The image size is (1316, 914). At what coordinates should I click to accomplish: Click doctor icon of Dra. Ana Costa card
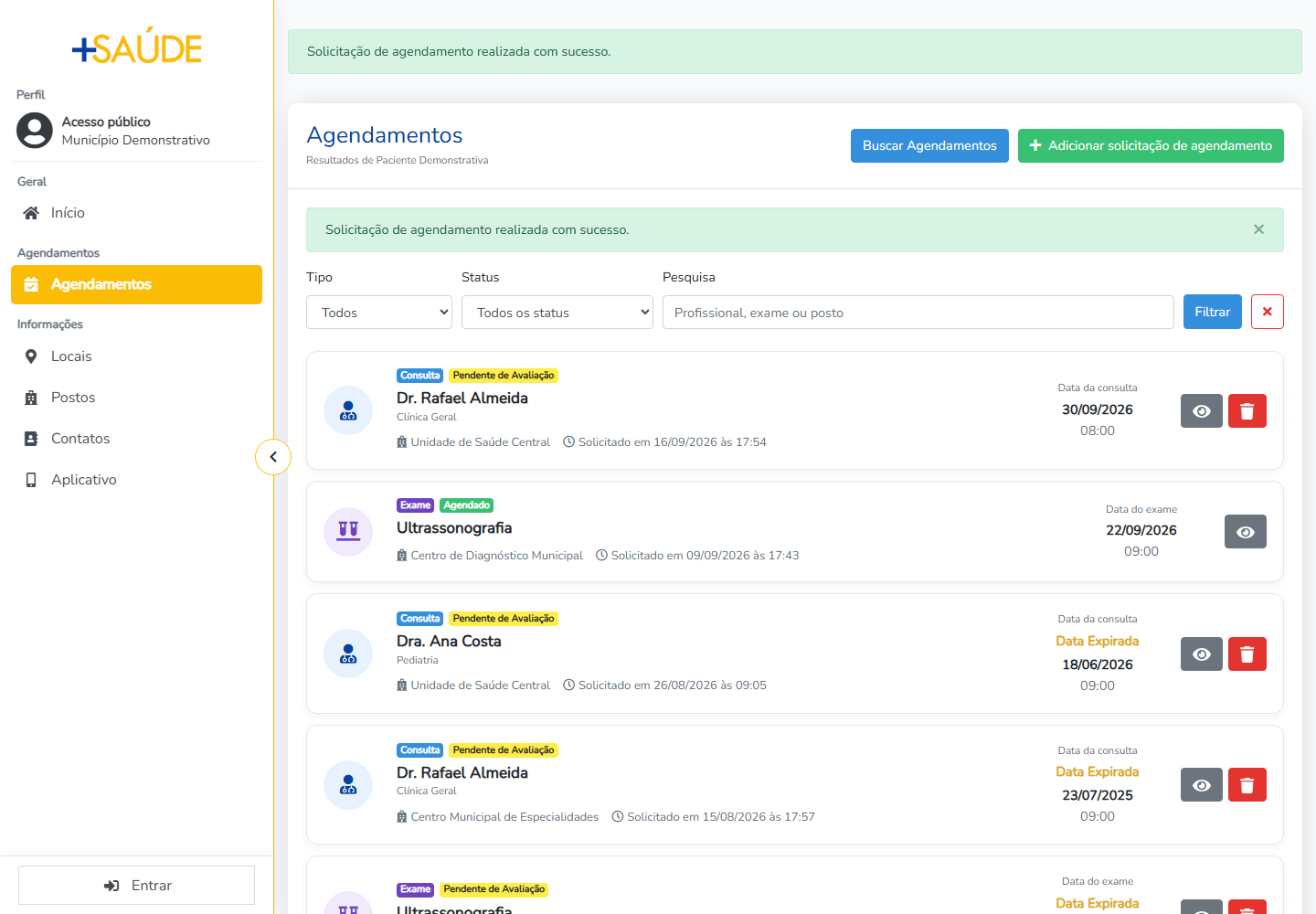(348, 654)
